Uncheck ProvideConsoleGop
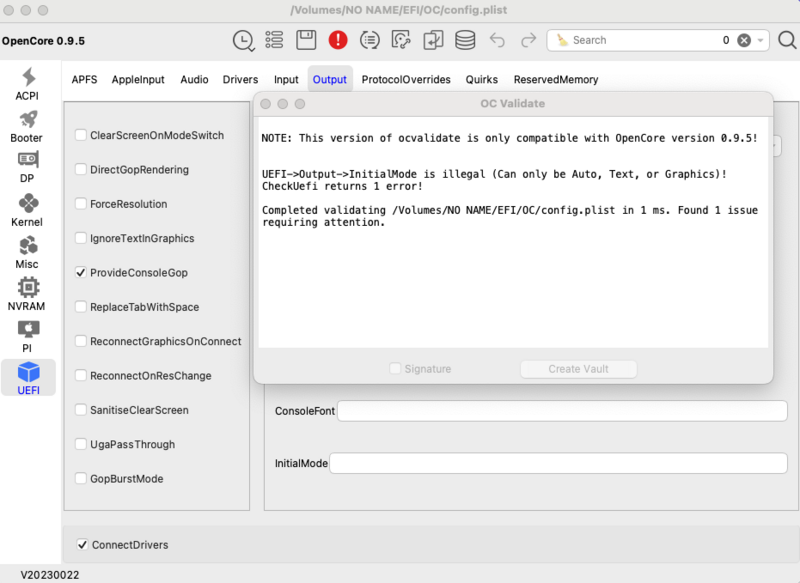800x583 pixels. pyautogui.click(x=81, y=272)
